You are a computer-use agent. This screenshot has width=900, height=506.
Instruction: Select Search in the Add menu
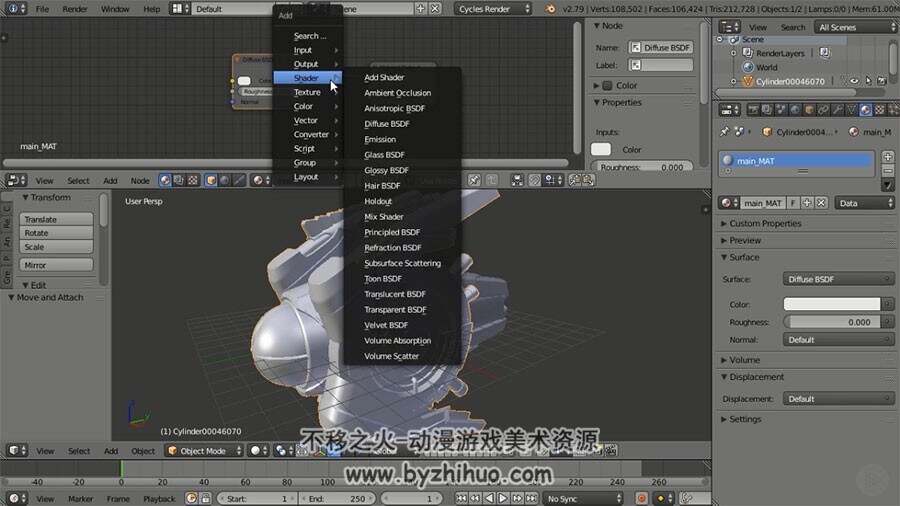coord(309,36)
